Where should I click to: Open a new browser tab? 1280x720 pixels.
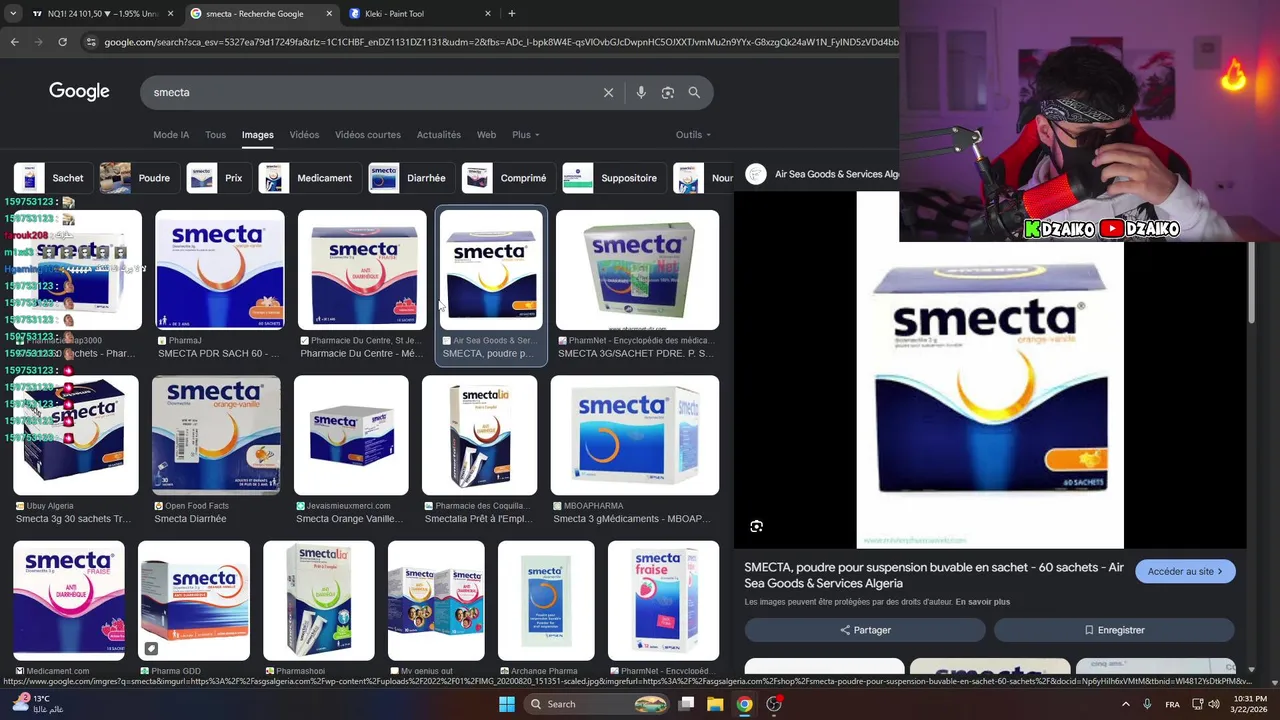coord(512,14)
